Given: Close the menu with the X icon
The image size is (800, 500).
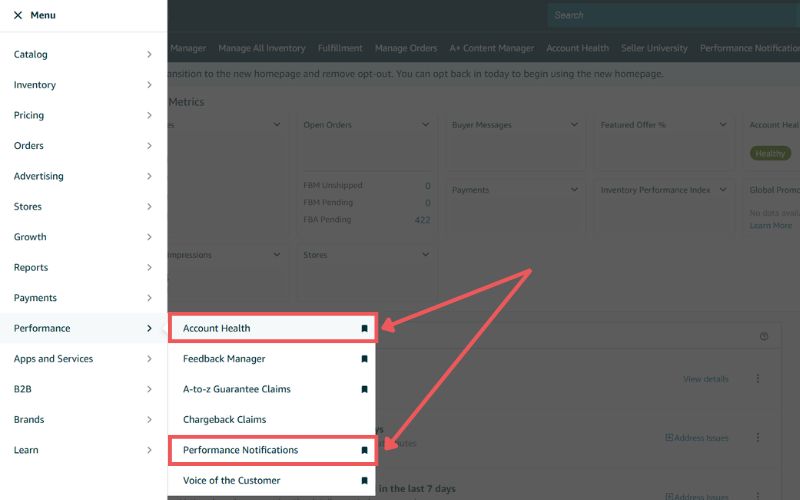Looking at the screenshot, I should click(18, 15).
